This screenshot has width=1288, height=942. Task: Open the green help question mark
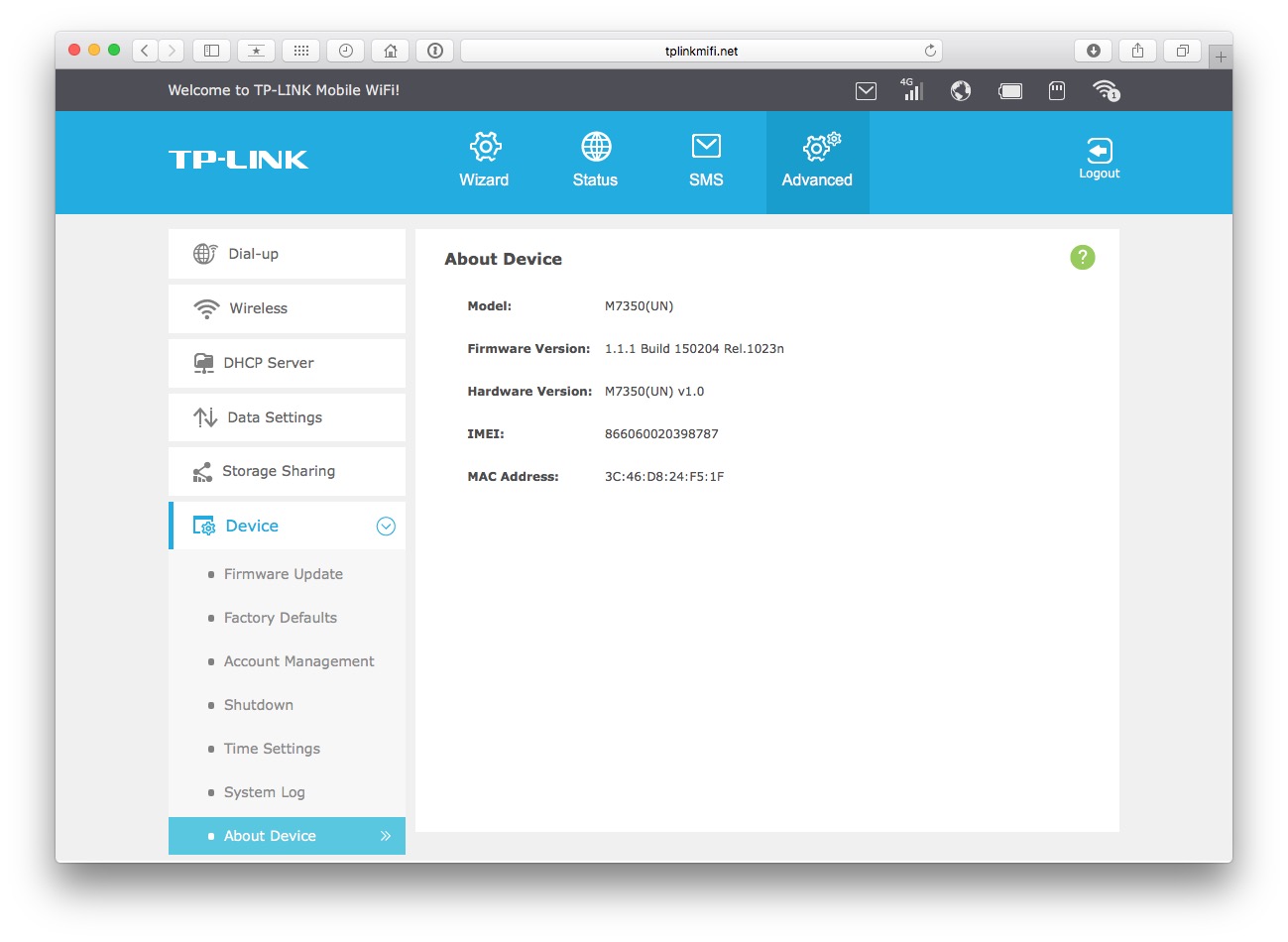click(1083, 258)
